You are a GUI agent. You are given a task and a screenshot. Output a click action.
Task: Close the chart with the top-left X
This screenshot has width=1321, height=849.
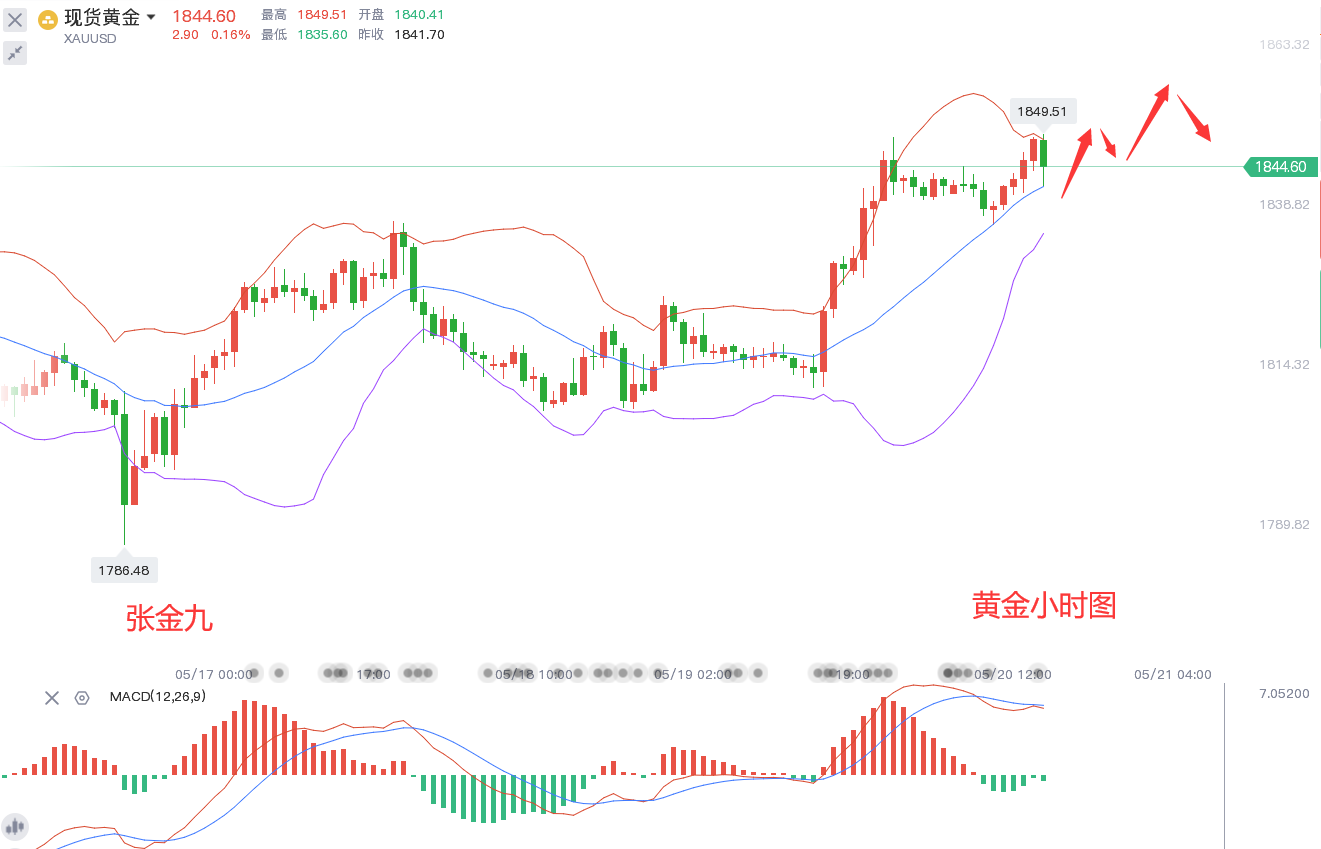pos(15,20)
